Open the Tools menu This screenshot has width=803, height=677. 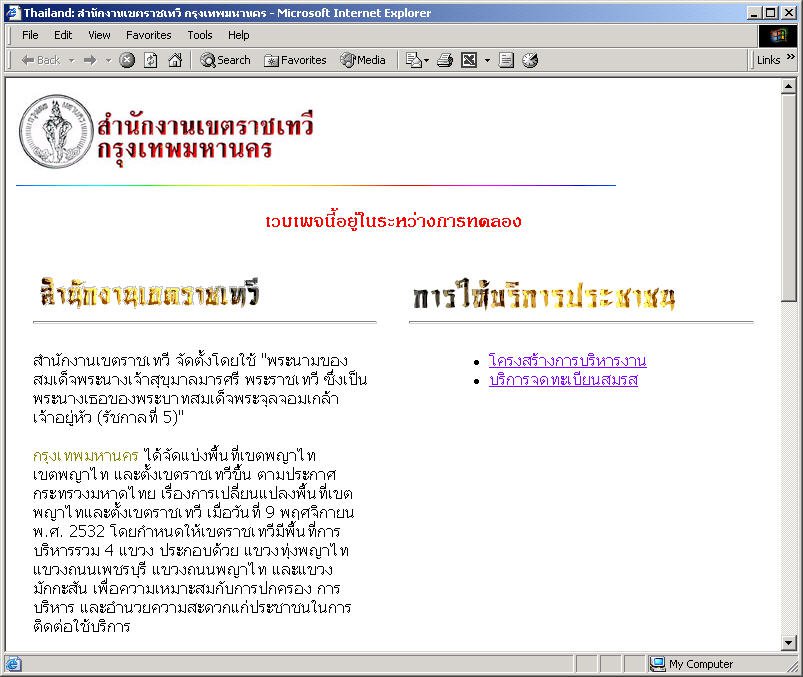pyautogui.click(x=200, y=35)
